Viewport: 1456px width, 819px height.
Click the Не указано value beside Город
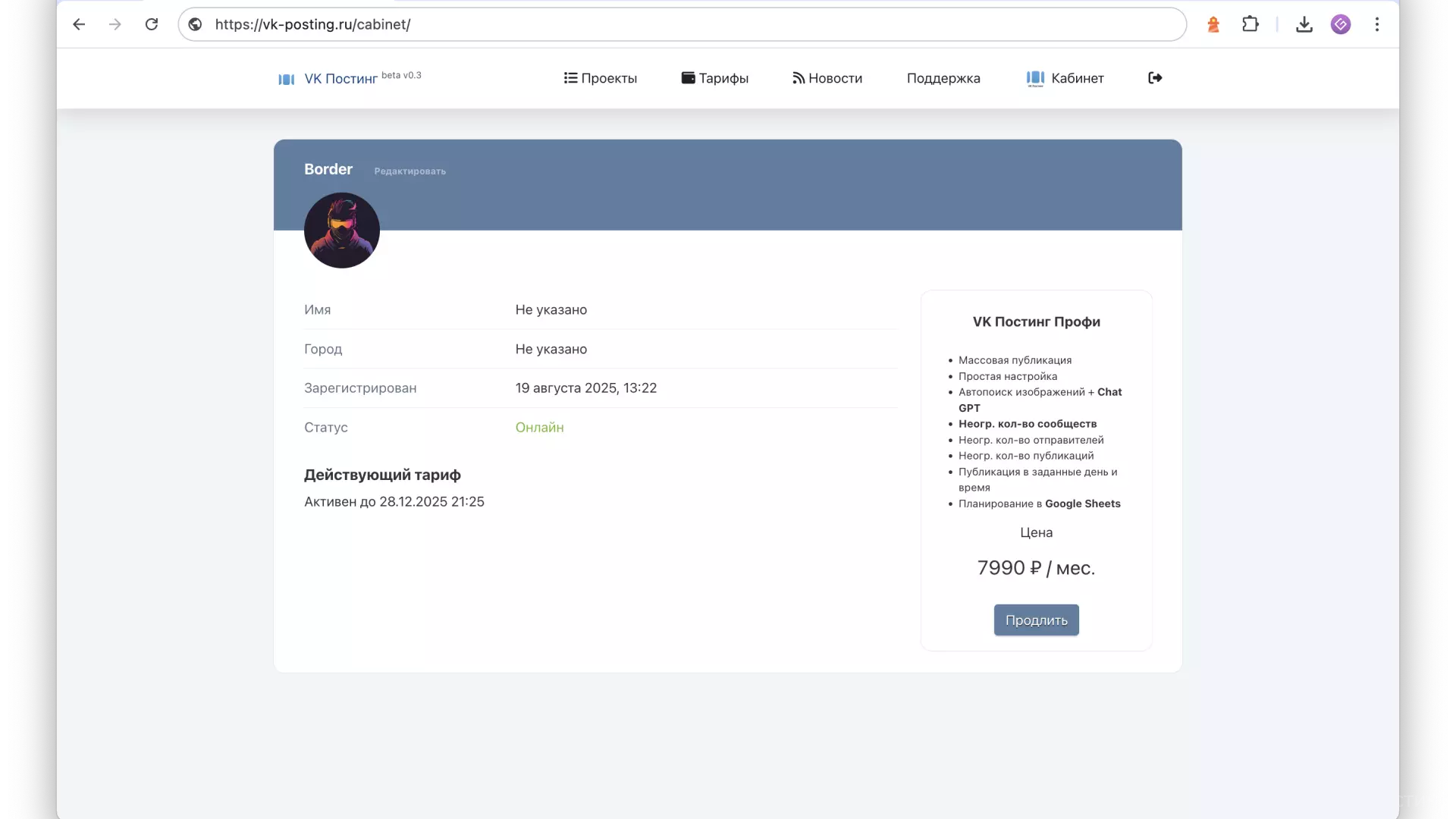click(551, 349)
